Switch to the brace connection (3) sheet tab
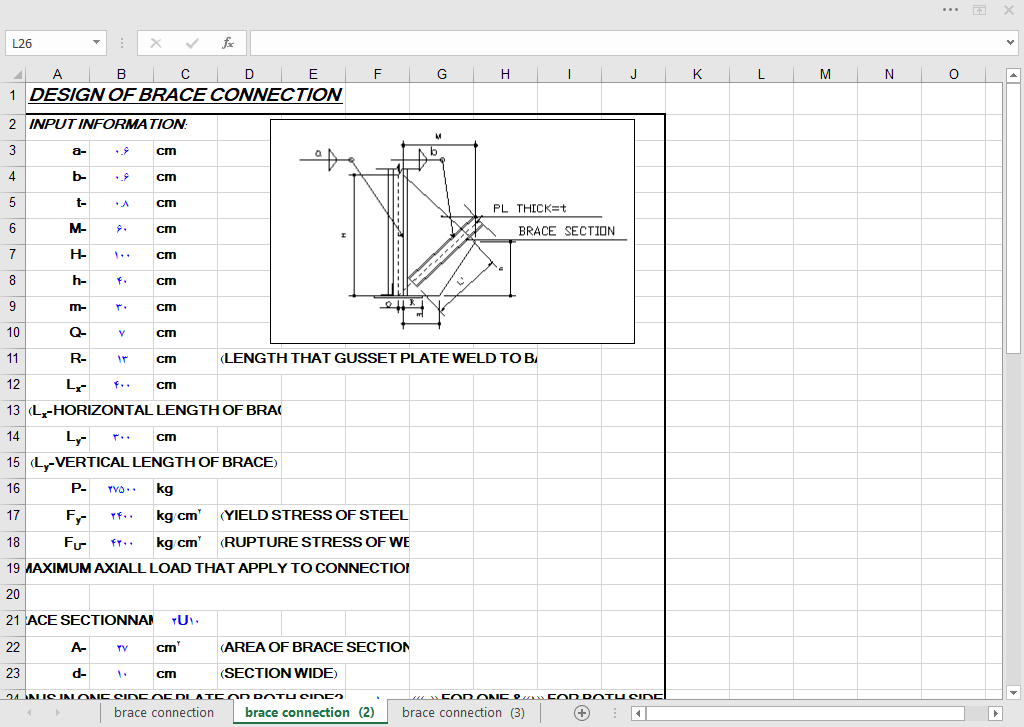The height and width of the screenshot is (727, 1024). [463, 713]
